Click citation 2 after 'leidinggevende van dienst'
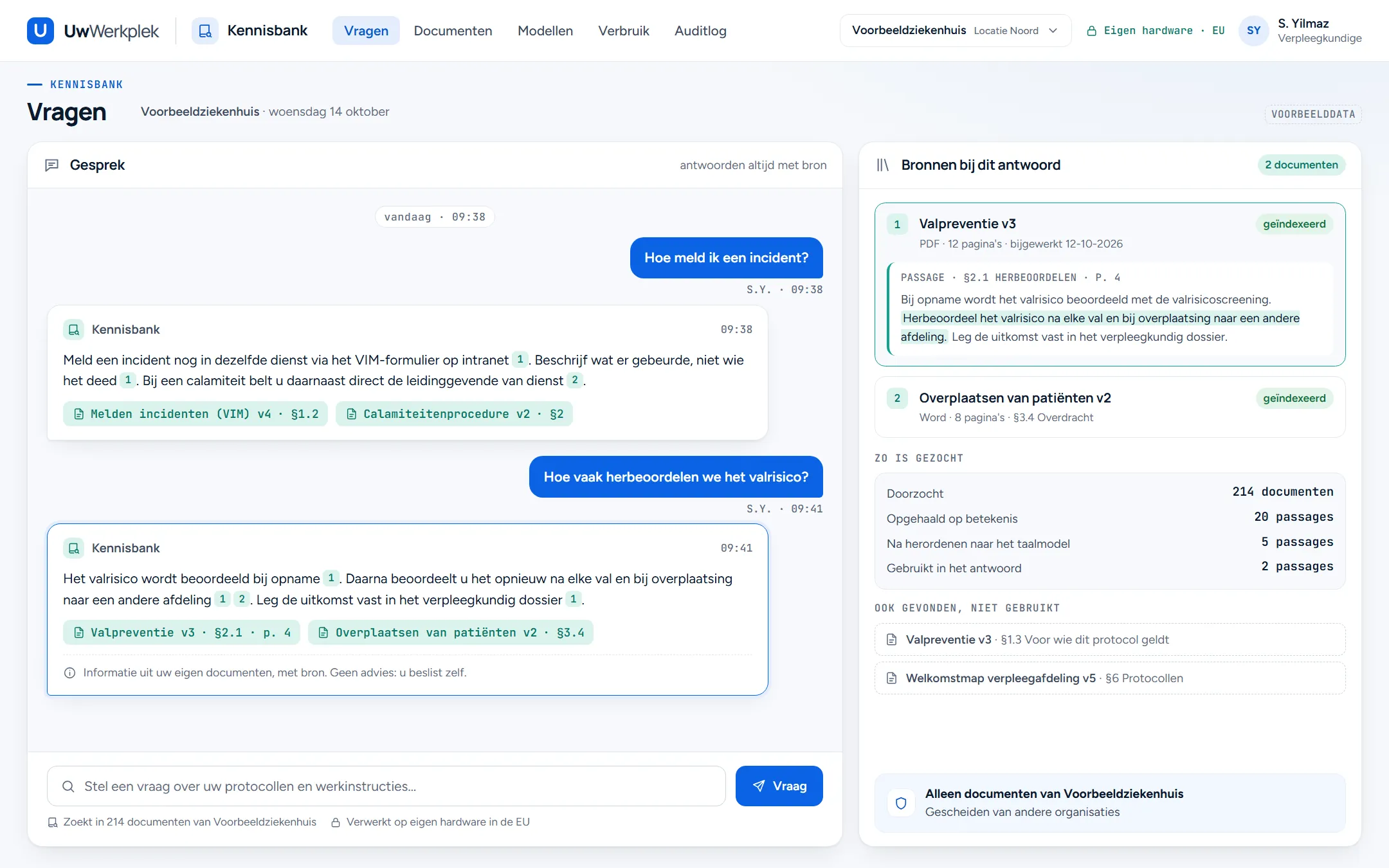Screen dimensions: 1389x868 575,380
